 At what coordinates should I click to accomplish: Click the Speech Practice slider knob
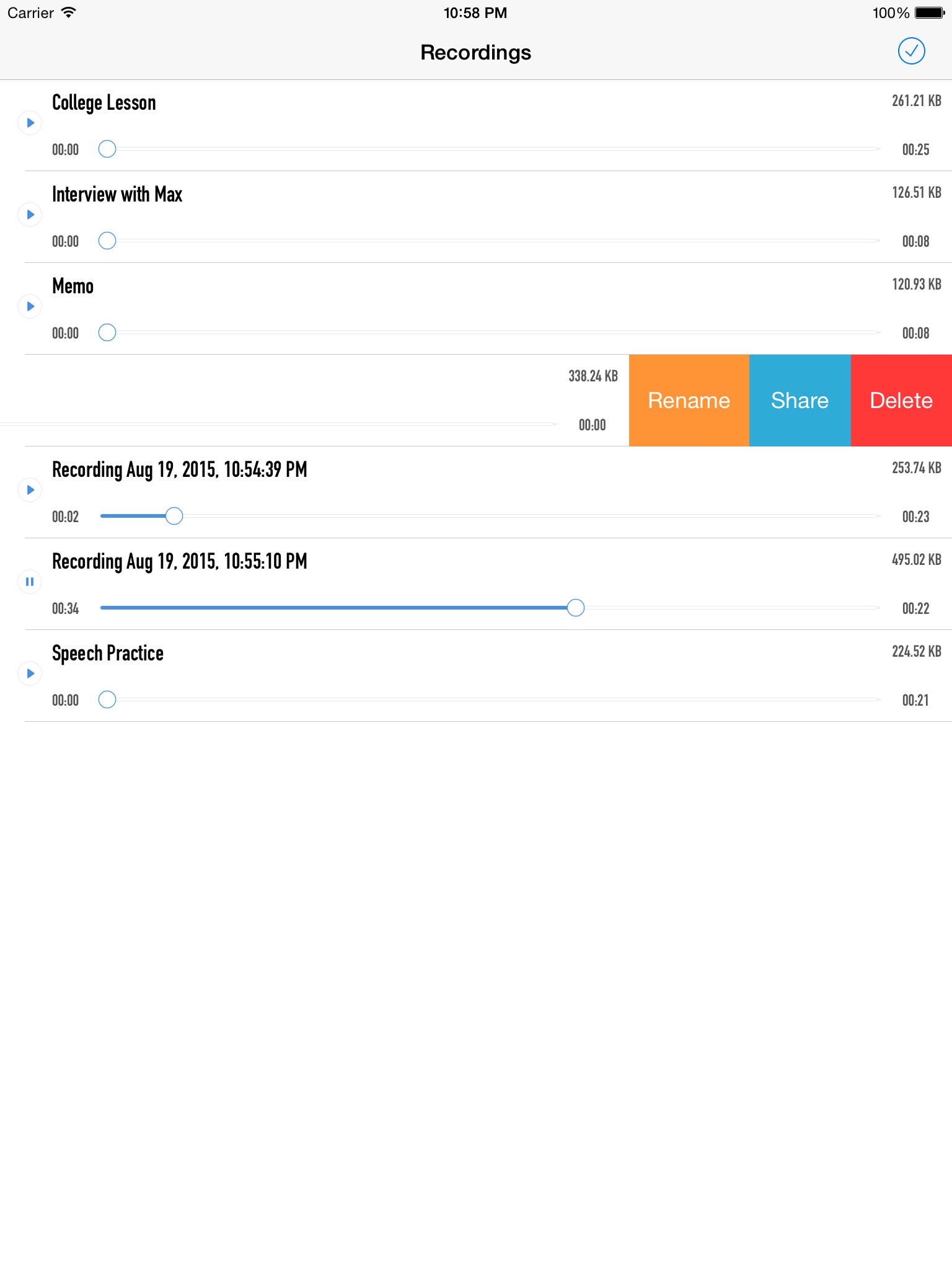click(x=107, y=699)
